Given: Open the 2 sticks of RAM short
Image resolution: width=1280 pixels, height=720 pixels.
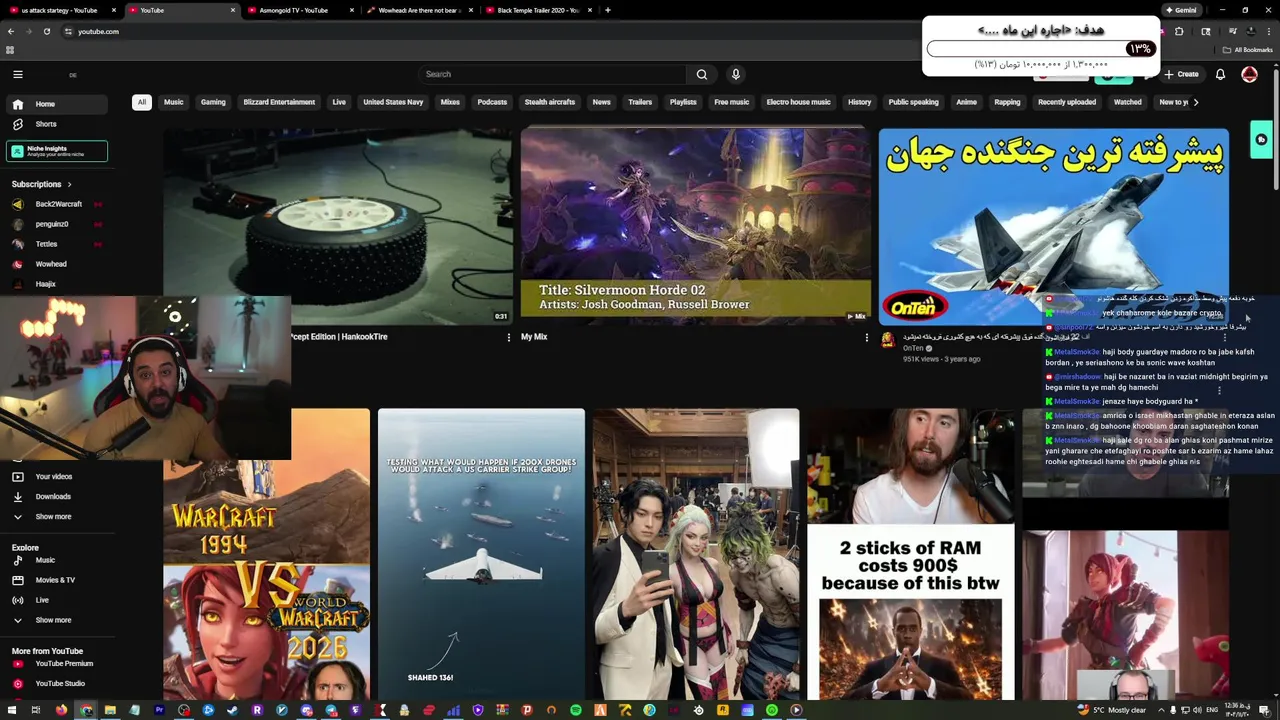Looking at the screenshot, I should pos(911,554).
